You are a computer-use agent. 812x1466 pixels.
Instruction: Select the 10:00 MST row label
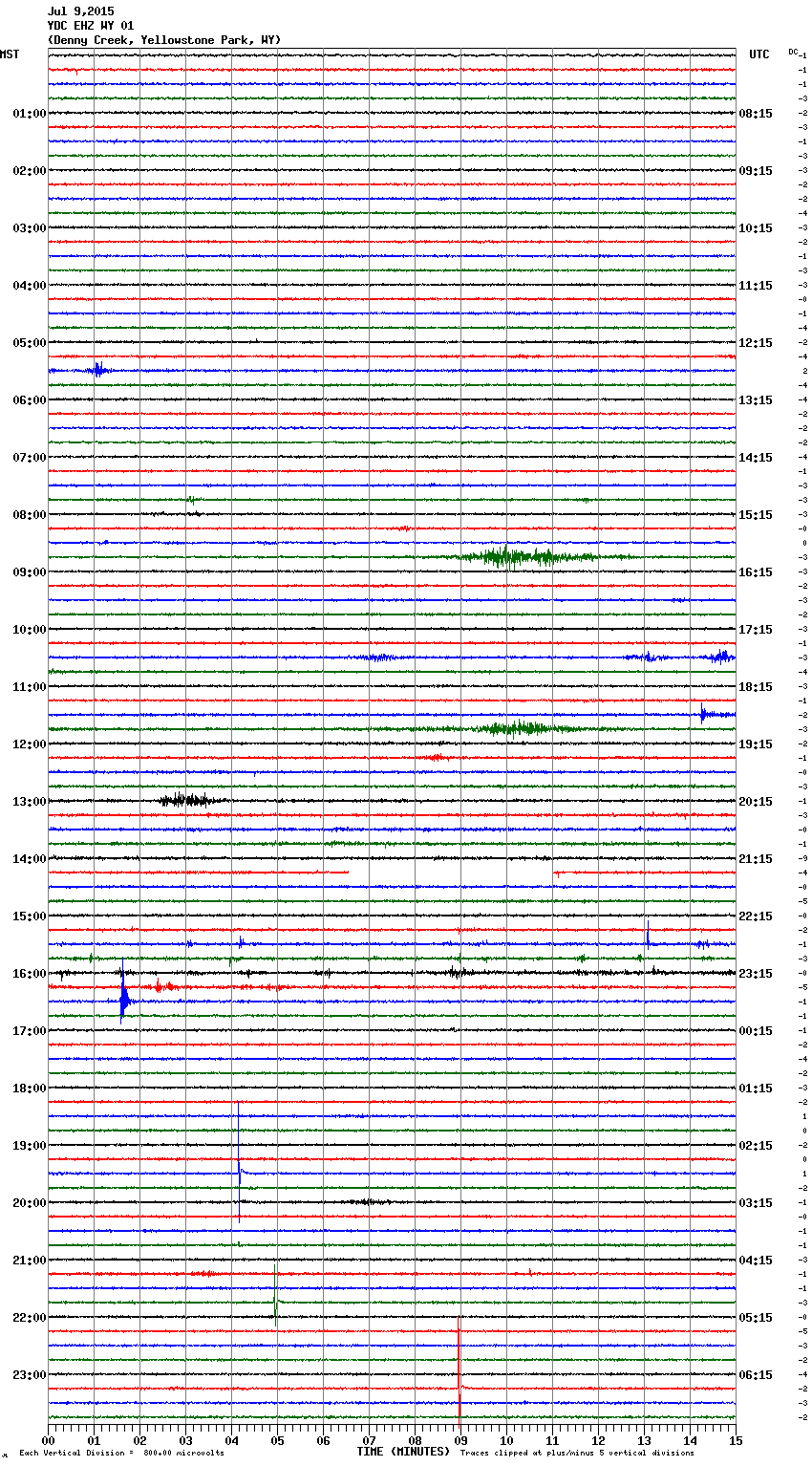point(30,630)
